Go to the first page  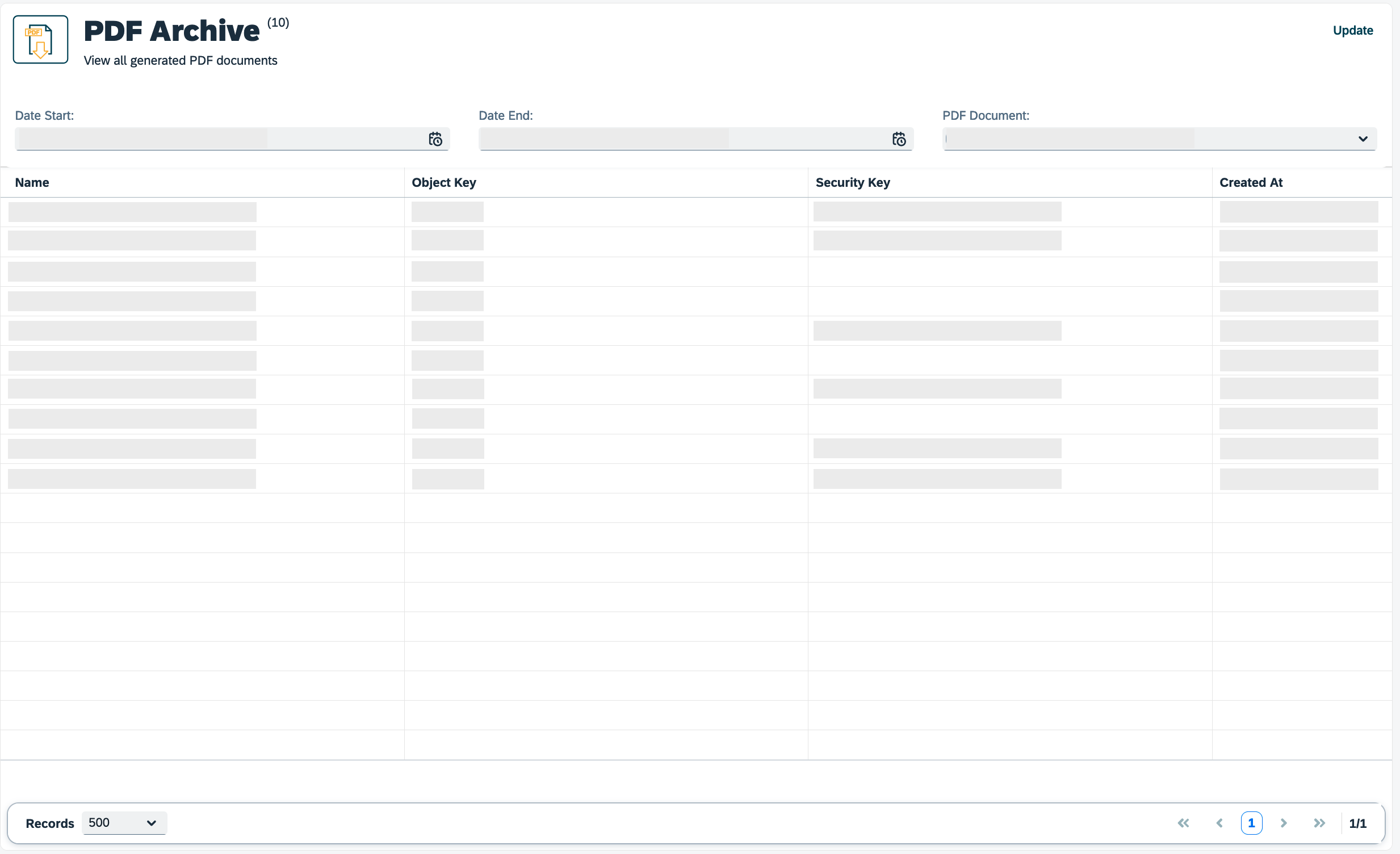[x=1184, y=823]
